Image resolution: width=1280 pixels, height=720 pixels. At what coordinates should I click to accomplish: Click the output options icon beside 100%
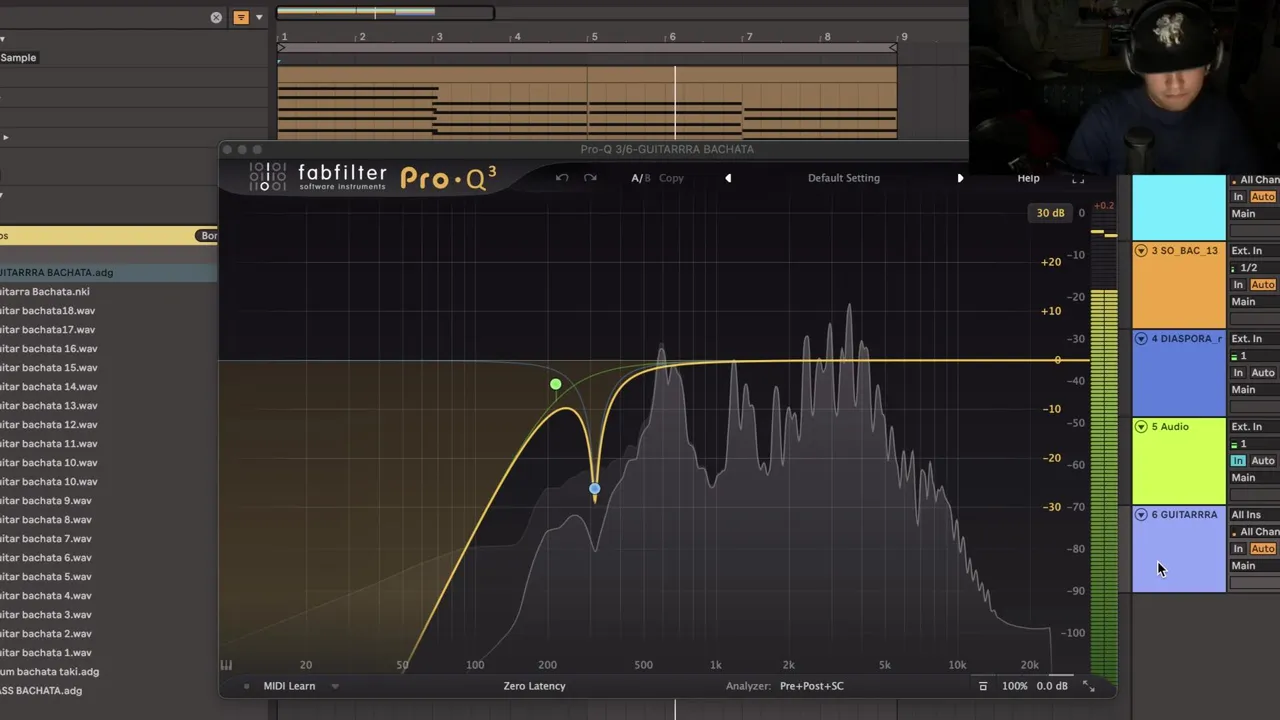coord(983,686)
